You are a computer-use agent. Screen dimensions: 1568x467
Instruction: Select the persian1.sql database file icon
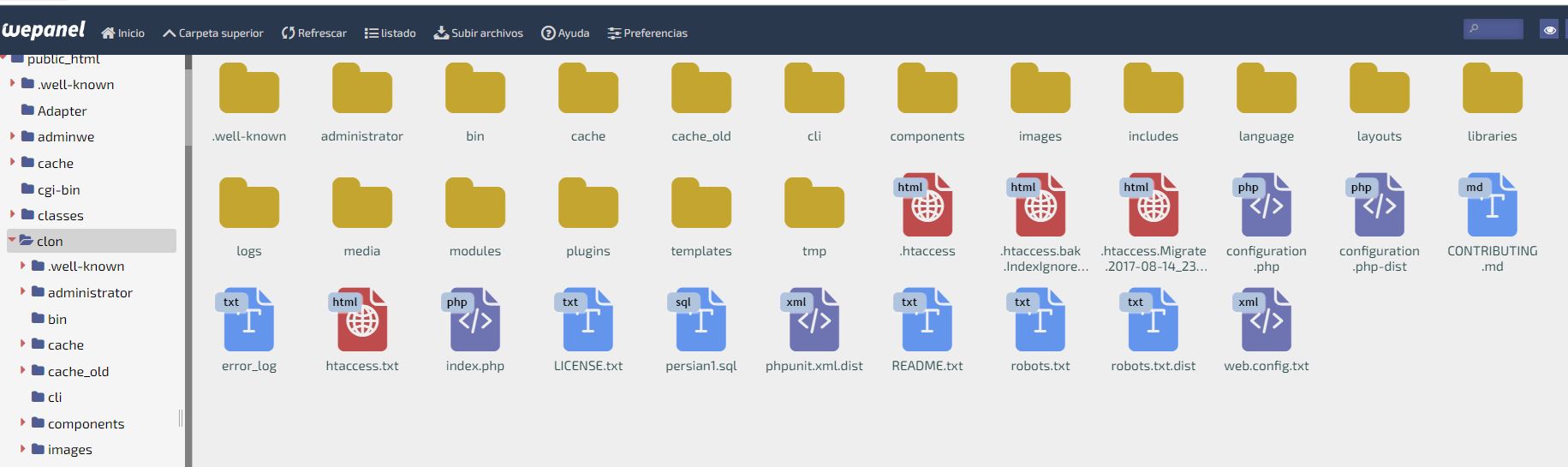point(698,320)
